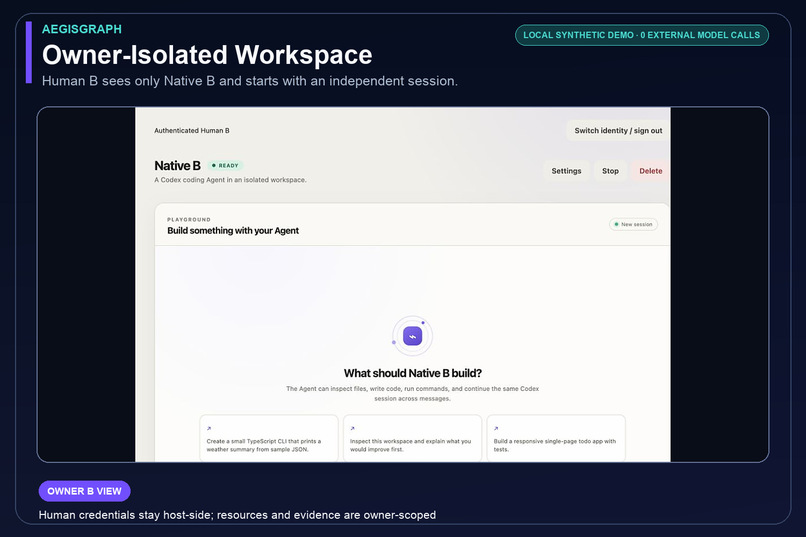806x537 pixels.
Task: Click the READY status badge
Action: pos(225,165)
